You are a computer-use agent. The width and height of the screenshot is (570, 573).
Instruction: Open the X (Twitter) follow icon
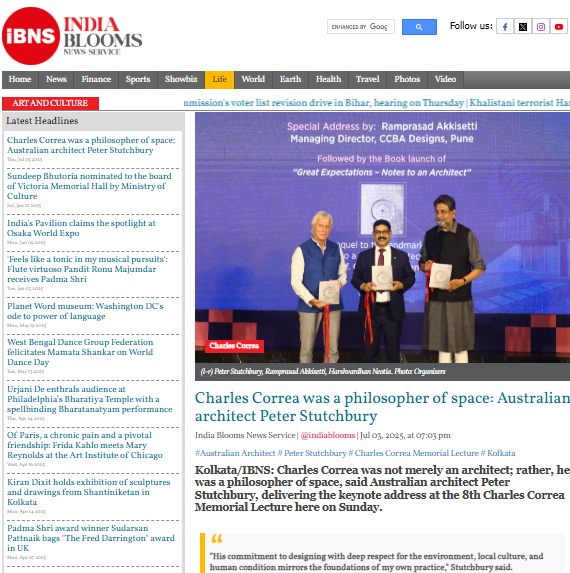tap(523, 27)
